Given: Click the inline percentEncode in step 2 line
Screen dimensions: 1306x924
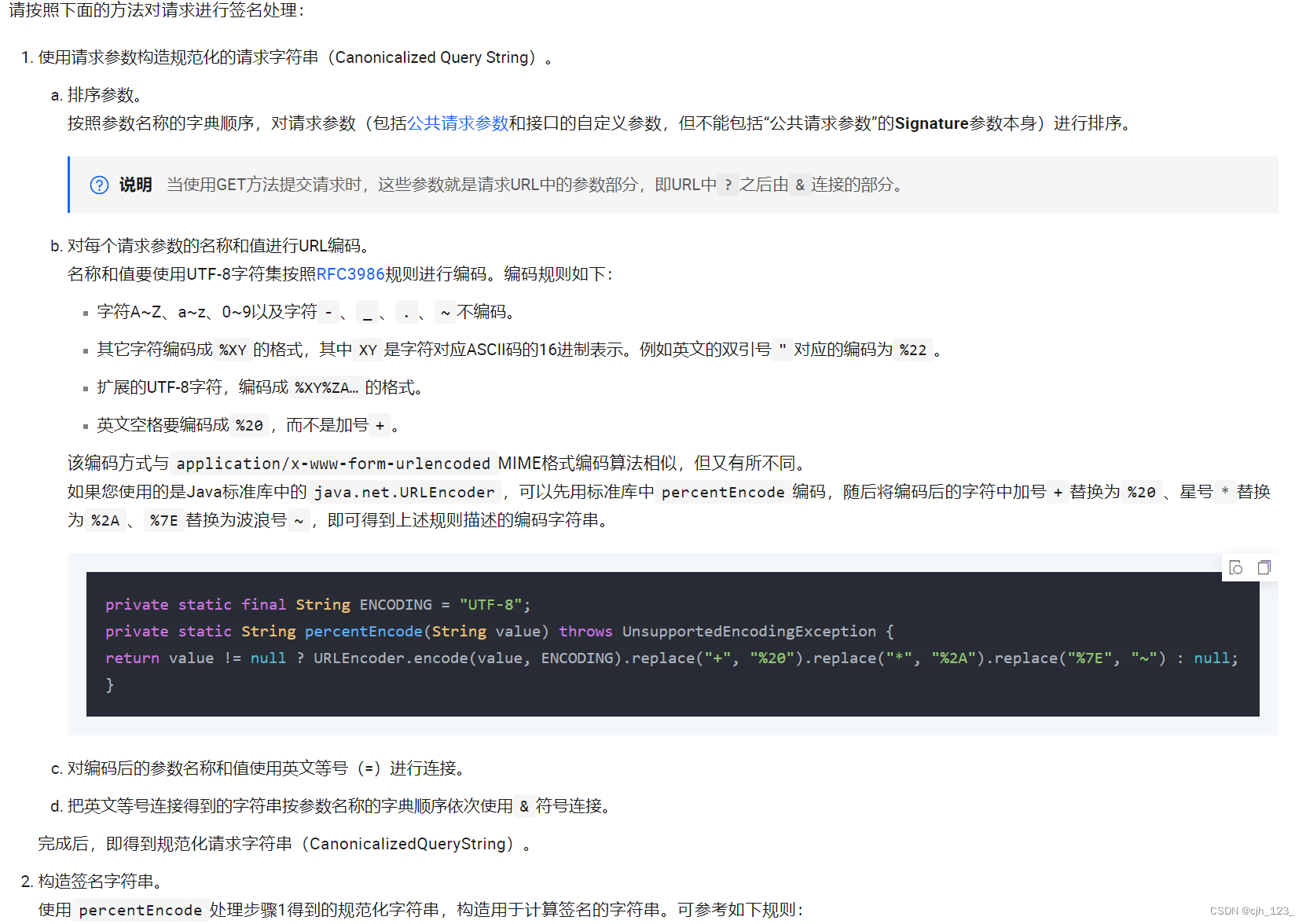Looking at the screenshot, I should pyautogui.click(x=141, y=910).
